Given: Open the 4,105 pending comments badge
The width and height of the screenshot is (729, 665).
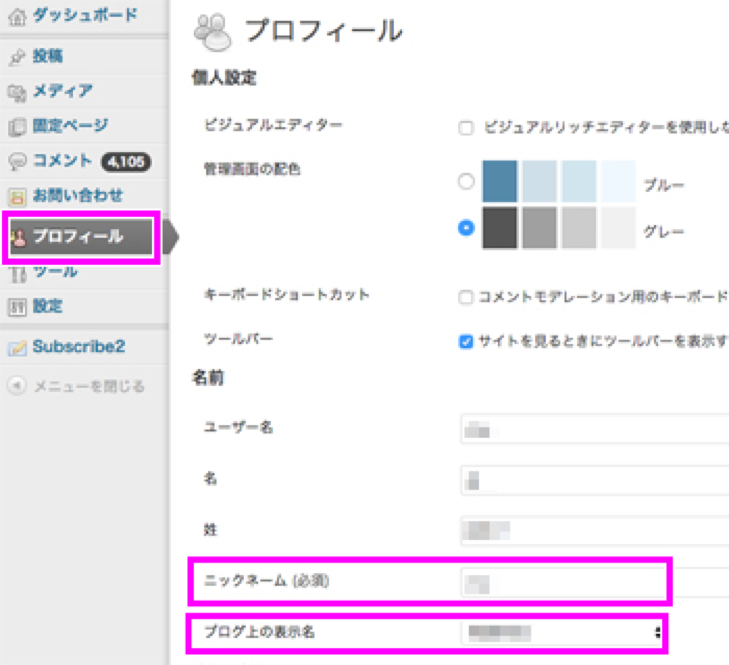Looking at the screenshot, I should click(x=125, y=161).
